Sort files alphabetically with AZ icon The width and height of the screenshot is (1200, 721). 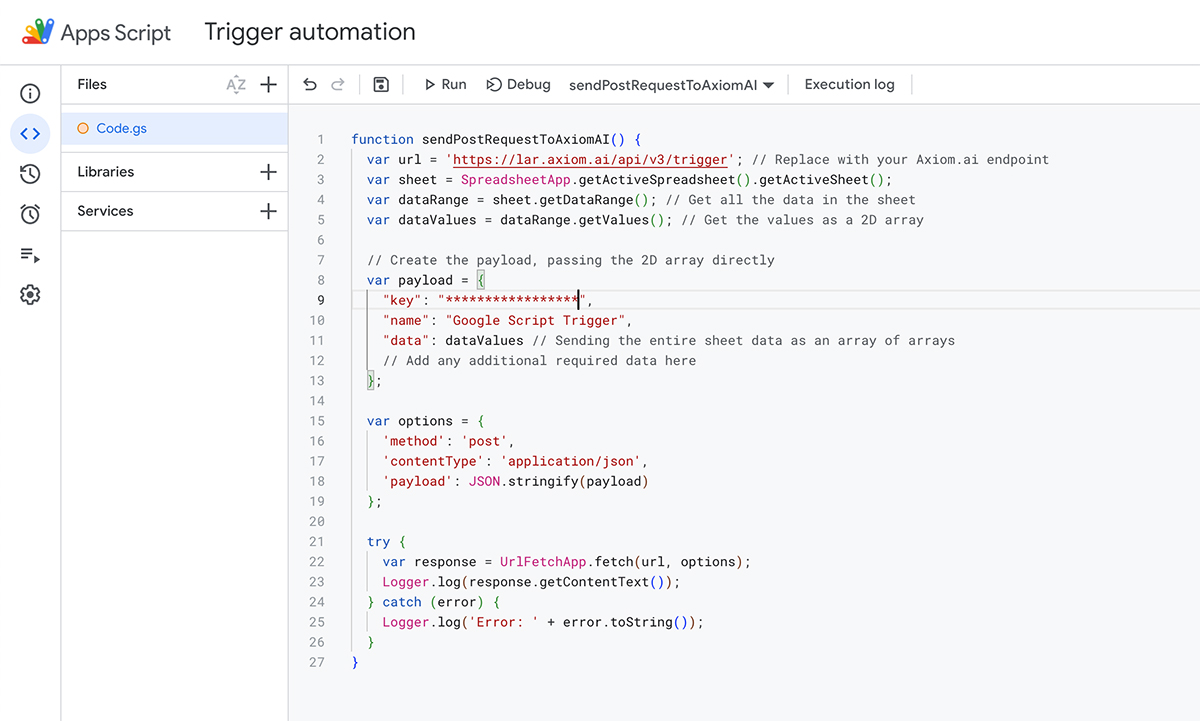236,85
